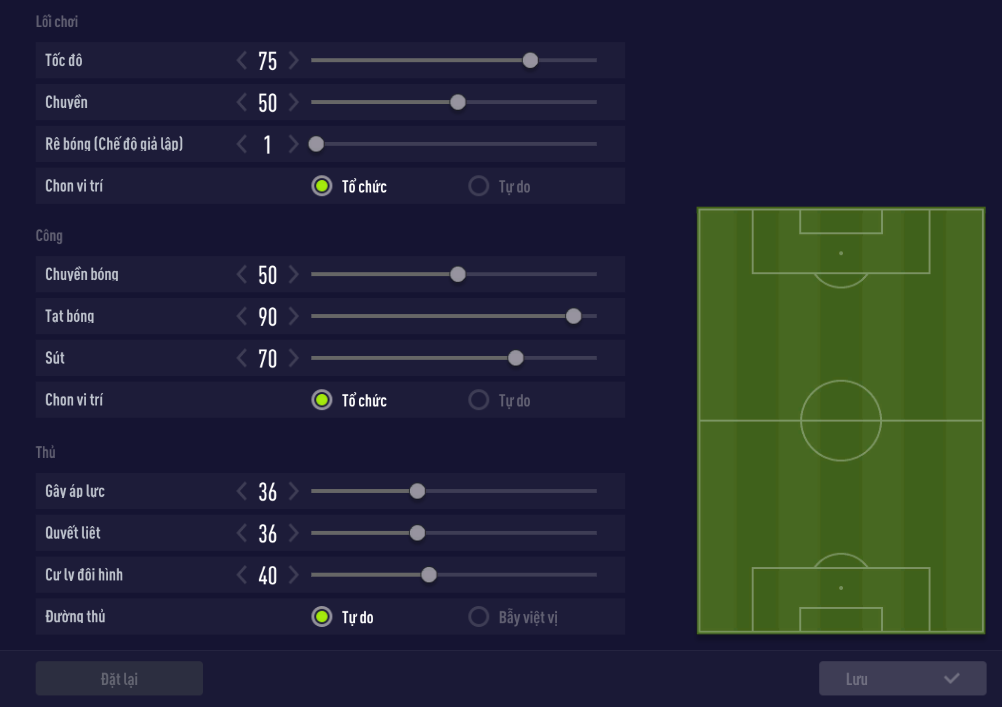Click the Lưu save button
The height and width of the screenshot is (707, 1002).
tap(902, 679)
